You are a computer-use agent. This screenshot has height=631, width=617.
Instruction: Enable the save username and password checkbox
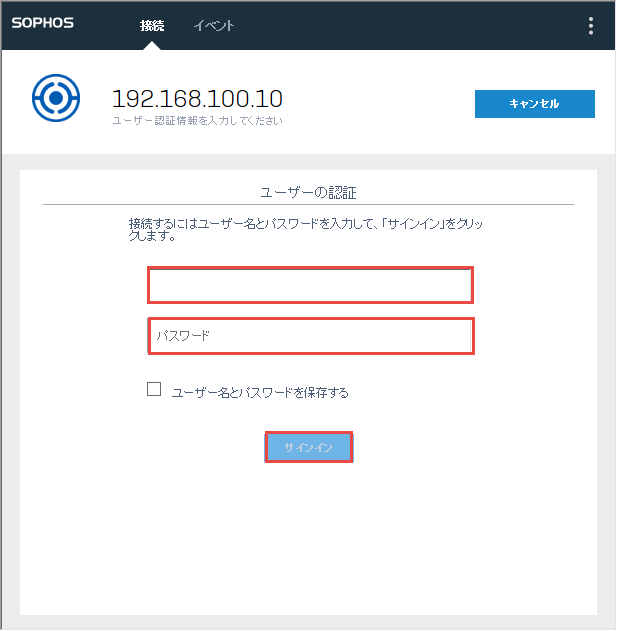pyautogui.click(x=154, y=390)
